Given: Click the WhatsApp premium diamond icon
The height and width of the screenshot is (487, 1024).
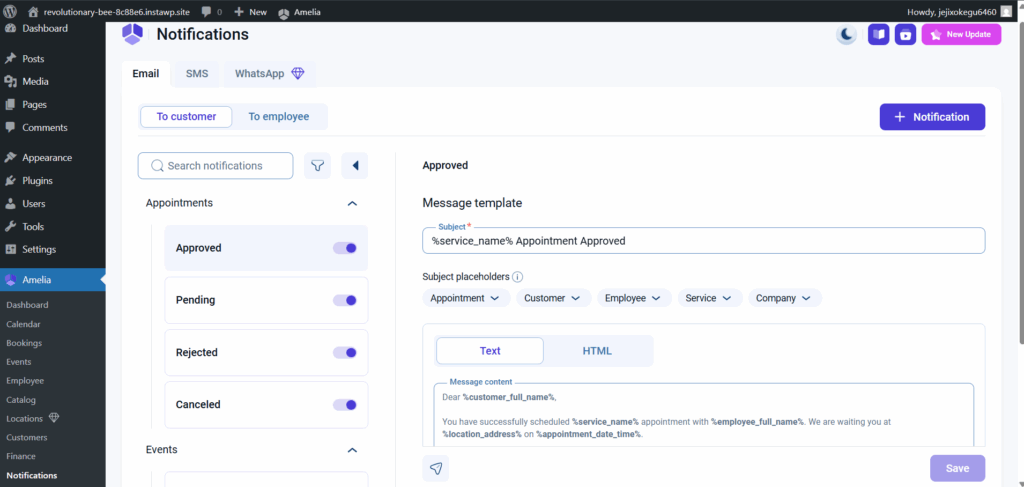Looking at the screenshot, I should 298,74.
